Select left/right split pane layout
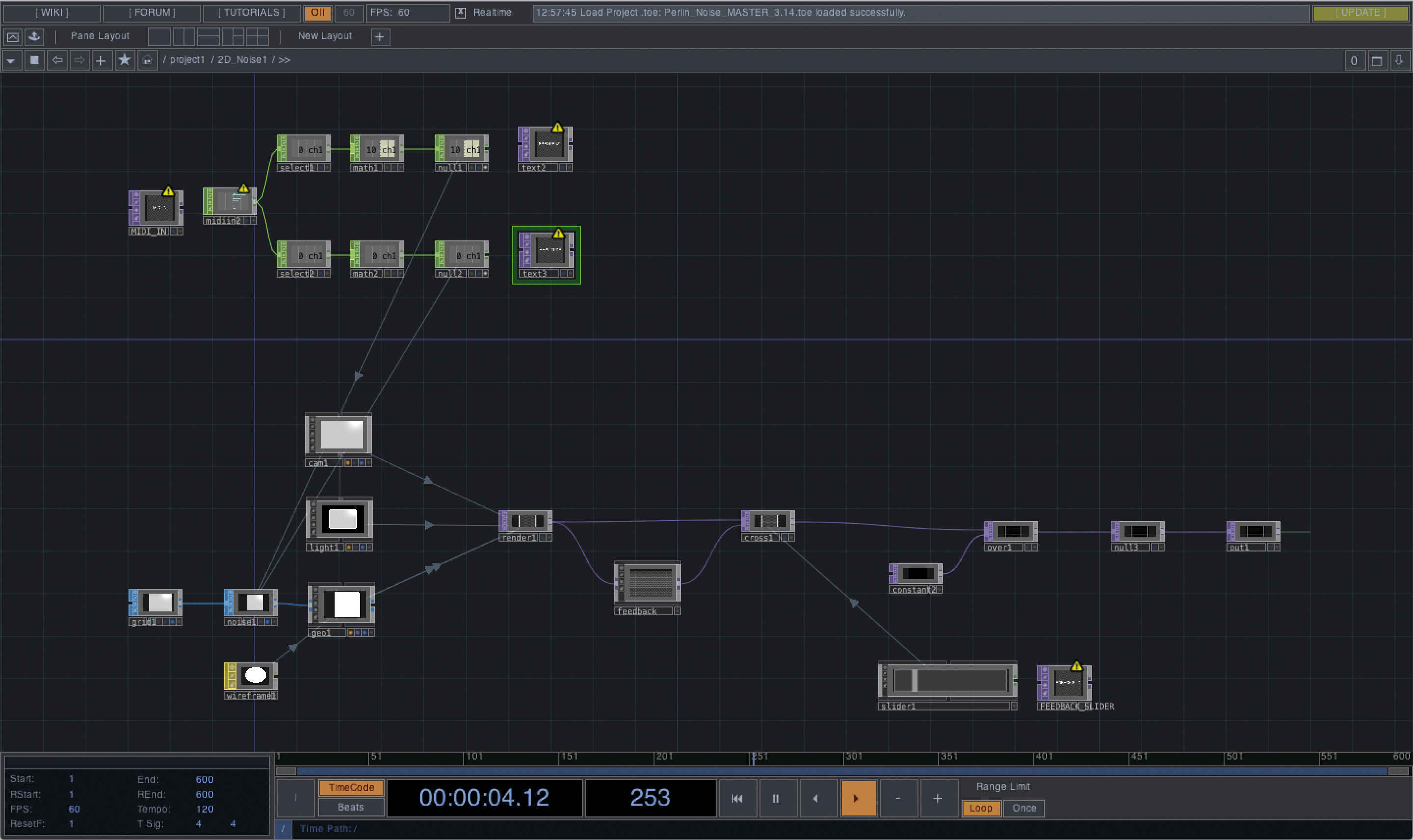1413x840 pixels. coord(183,37)
